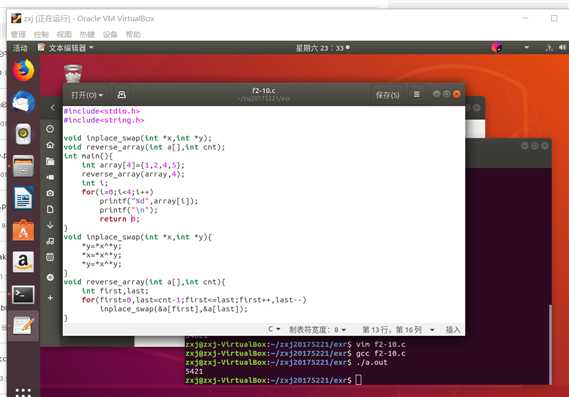Open the Terminal dock icon
Viewport: 569px width, 397px height.
(23, 294)
